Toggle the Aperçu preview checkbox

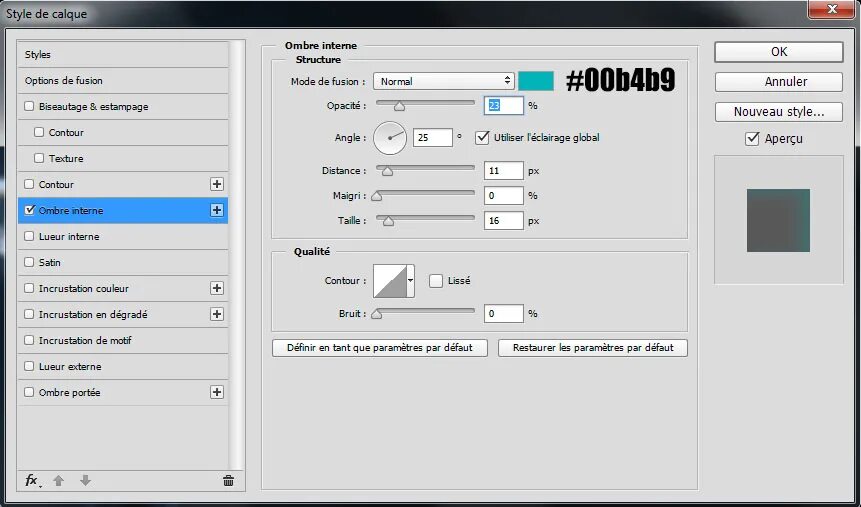[752, 138]
